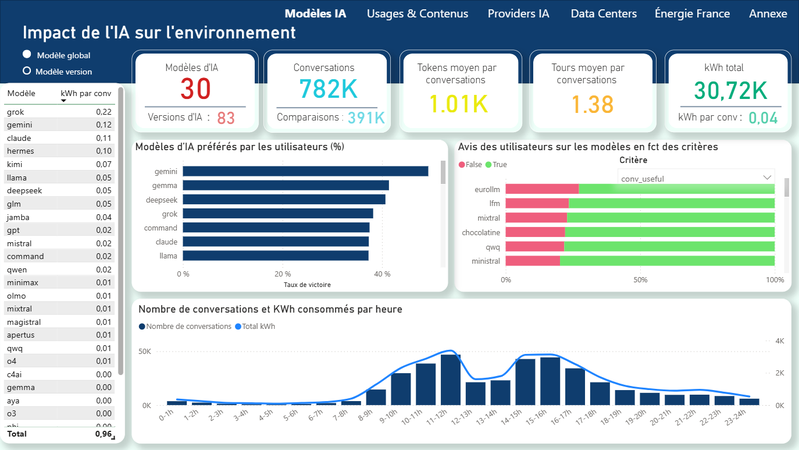Select the Modèle global radio option
Screen dimensions: 799x450
click(28, 55)
